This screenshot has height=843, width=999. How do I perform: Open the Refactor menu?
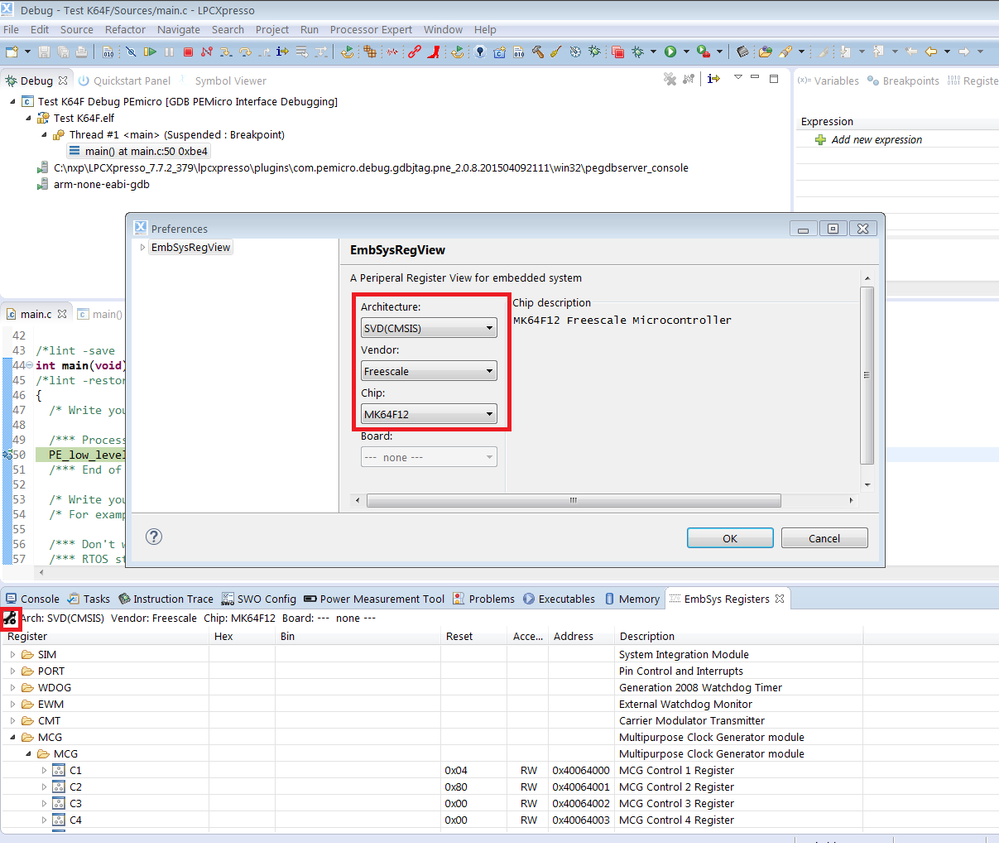125,29
